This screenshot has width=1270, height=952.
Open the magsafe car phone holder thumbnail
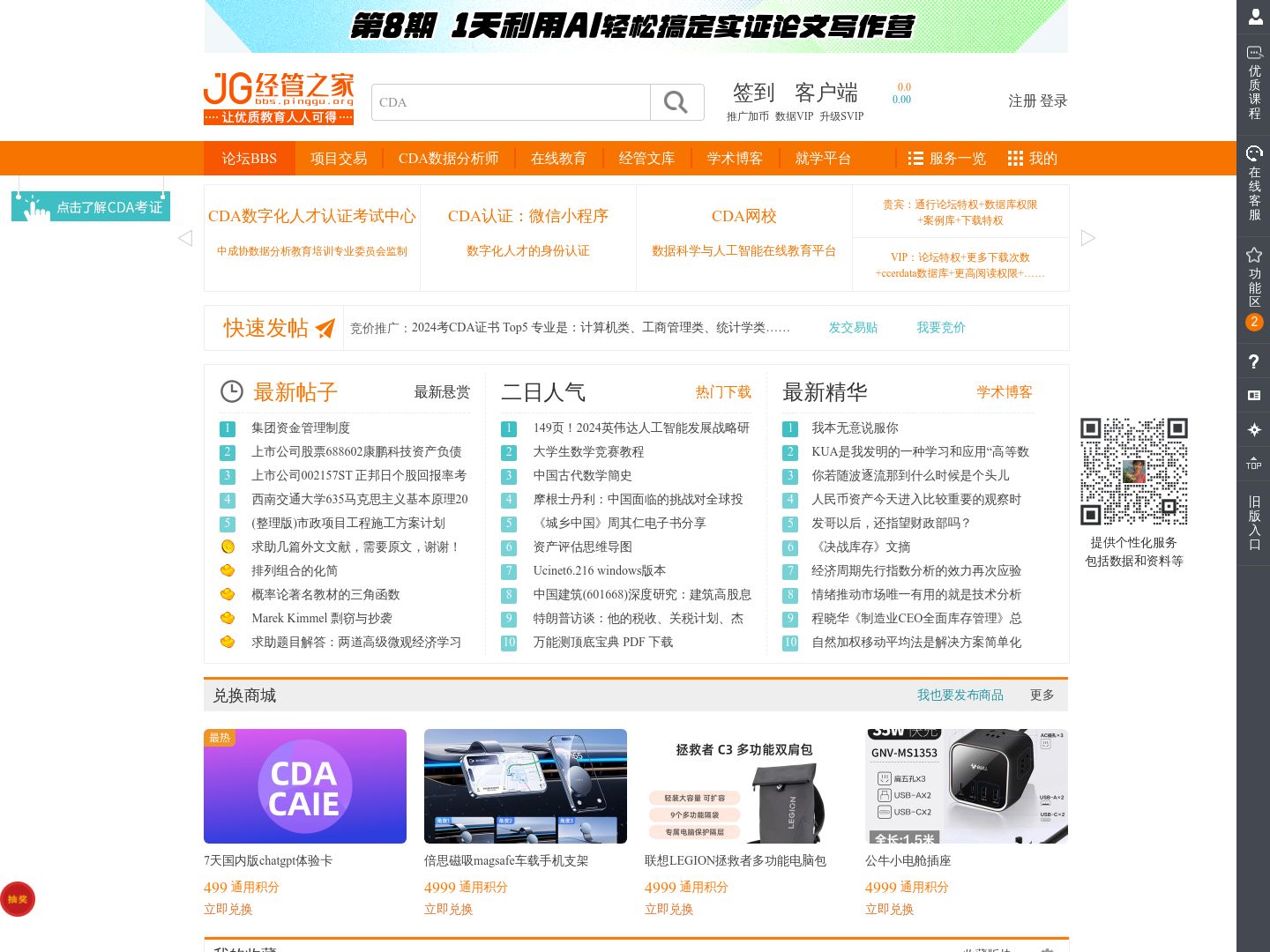coord(526,786)
